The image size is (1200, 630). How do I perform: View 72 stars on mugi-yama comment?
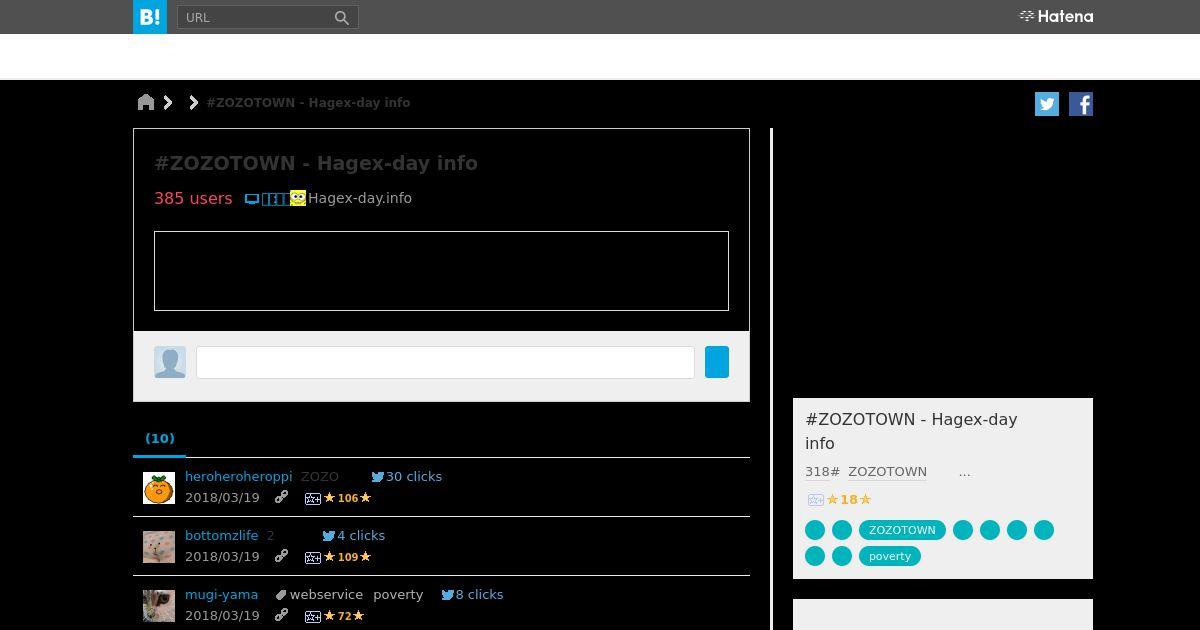344,616
